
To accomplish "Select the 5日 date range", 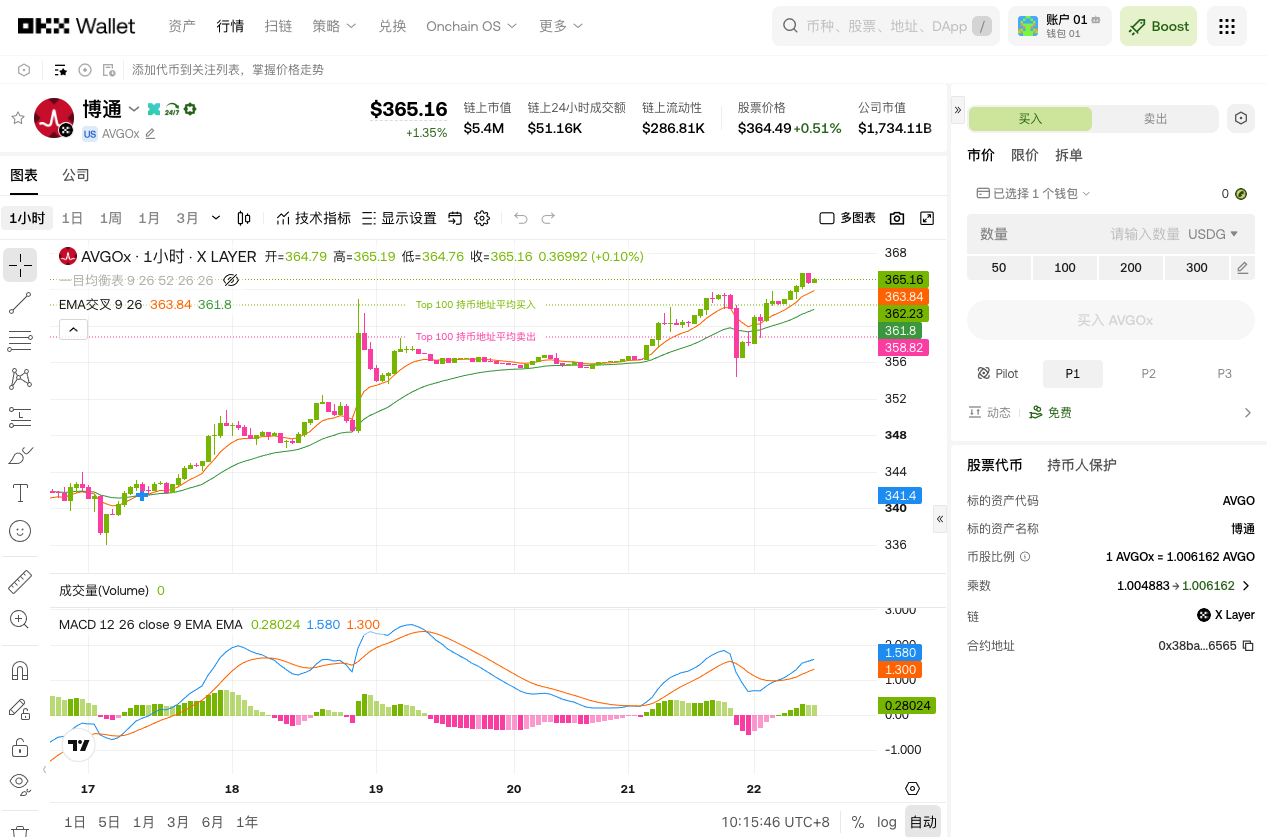I will pos(109,822).
